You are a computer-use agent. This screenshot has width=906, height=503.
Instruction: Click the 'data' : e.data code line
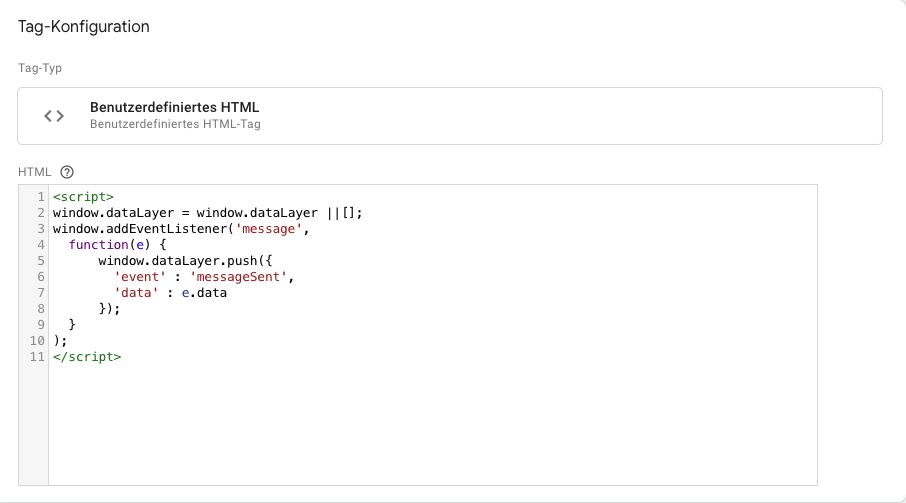(170, 293)
